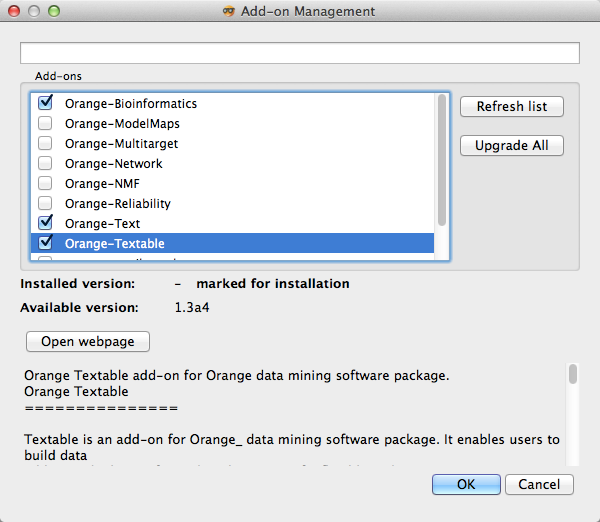Click the Upgrade All button
The image size is (600, 522).
(x=512, y=145)
